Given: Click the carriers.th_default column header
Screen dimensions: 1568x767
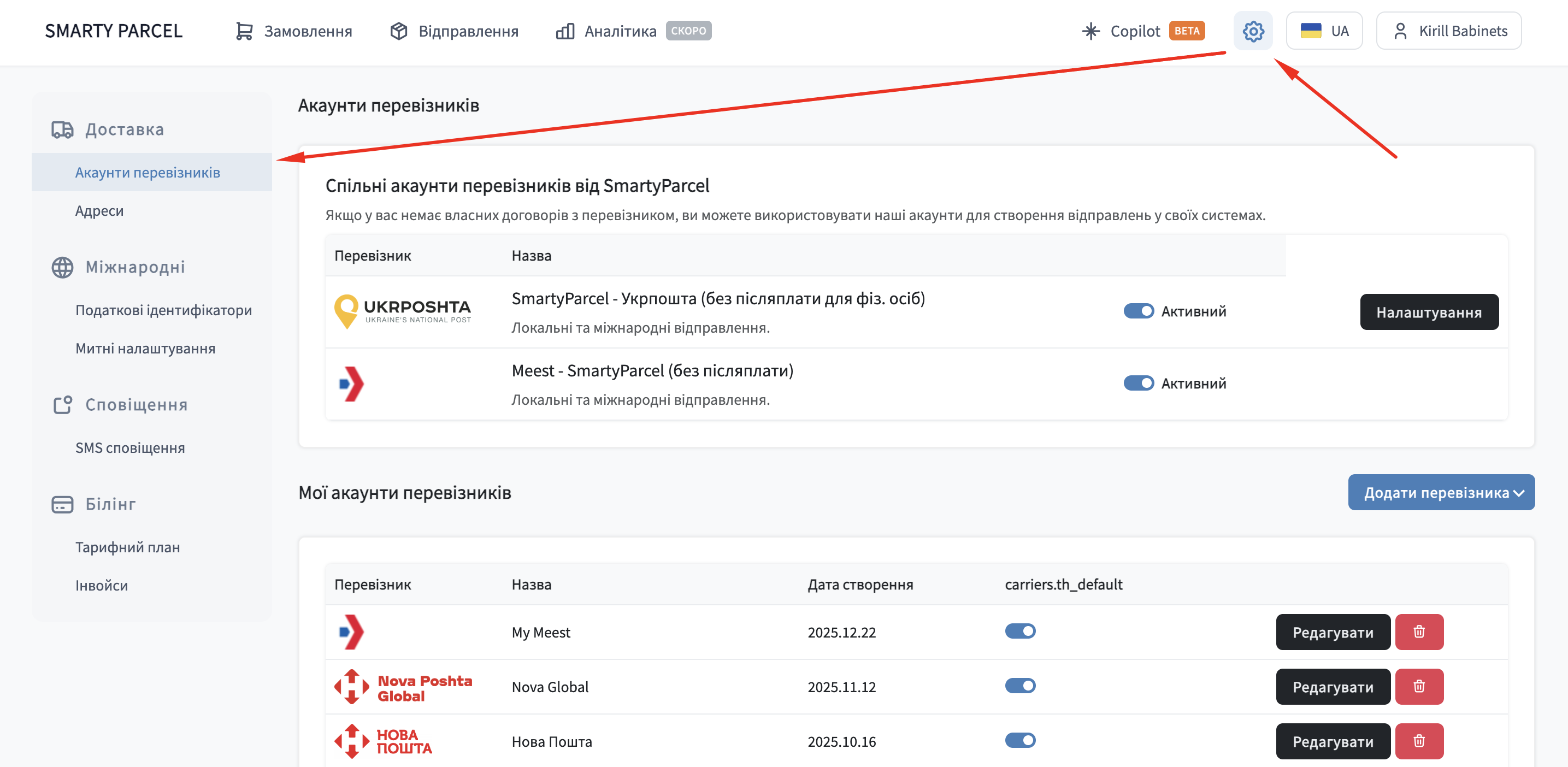Looking at the screenshot, I should (1063, 585).
